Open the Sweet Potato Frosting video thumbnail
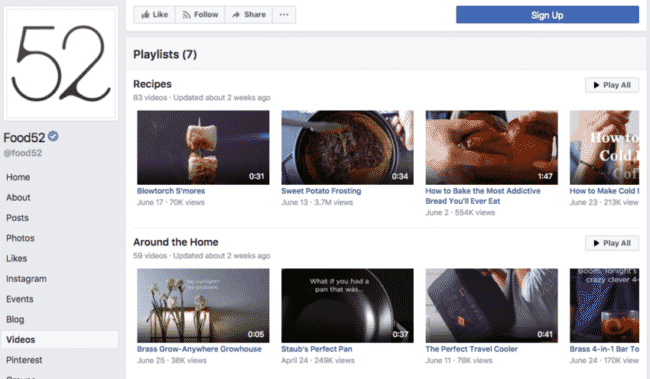The height and width of the screenshot is (379, 650). click(347, 147)
